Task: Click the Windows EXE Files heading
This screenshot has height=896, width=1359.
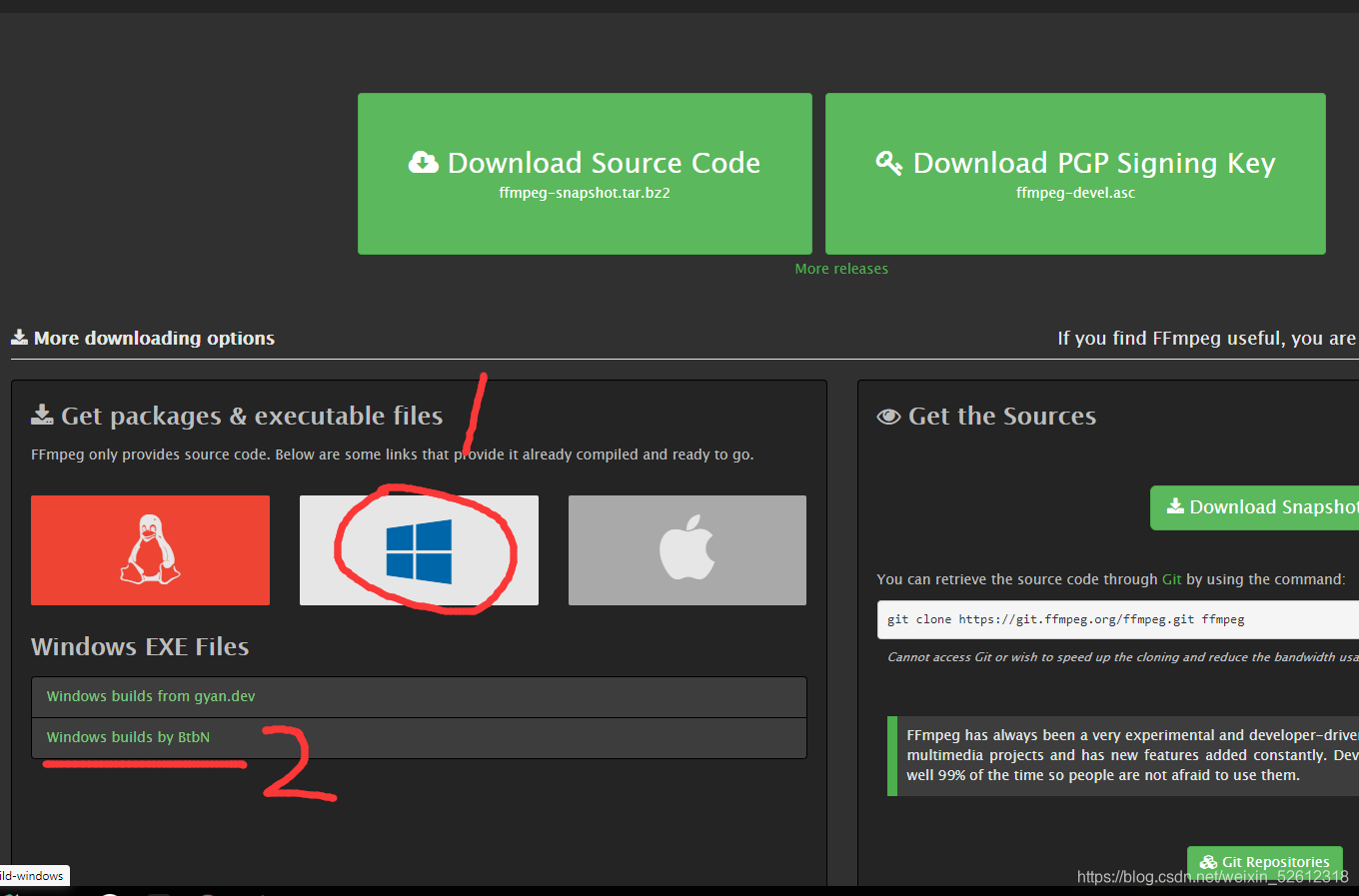Action: (140, 646)
